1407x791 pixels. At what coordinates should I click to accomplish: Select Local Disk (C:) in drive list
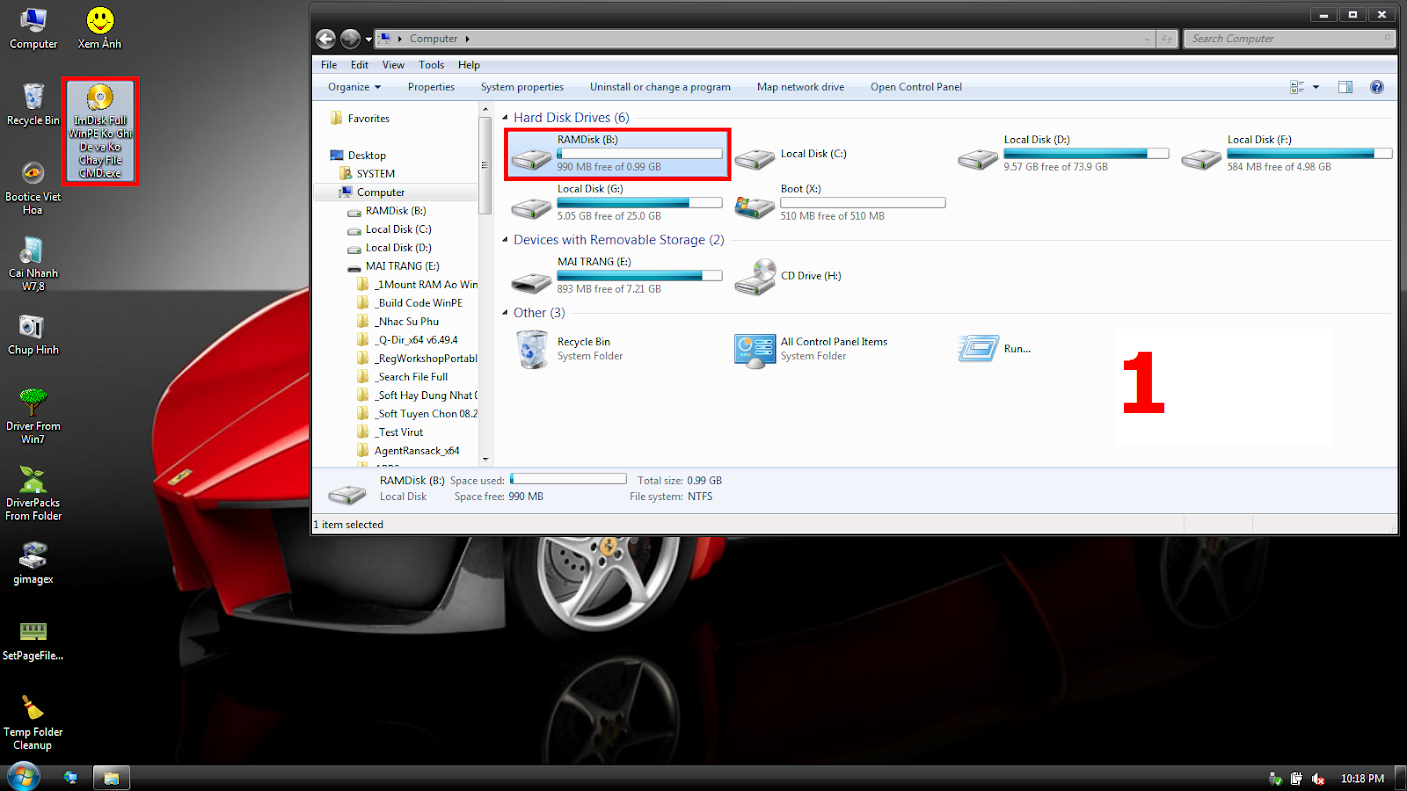[813, 154]
